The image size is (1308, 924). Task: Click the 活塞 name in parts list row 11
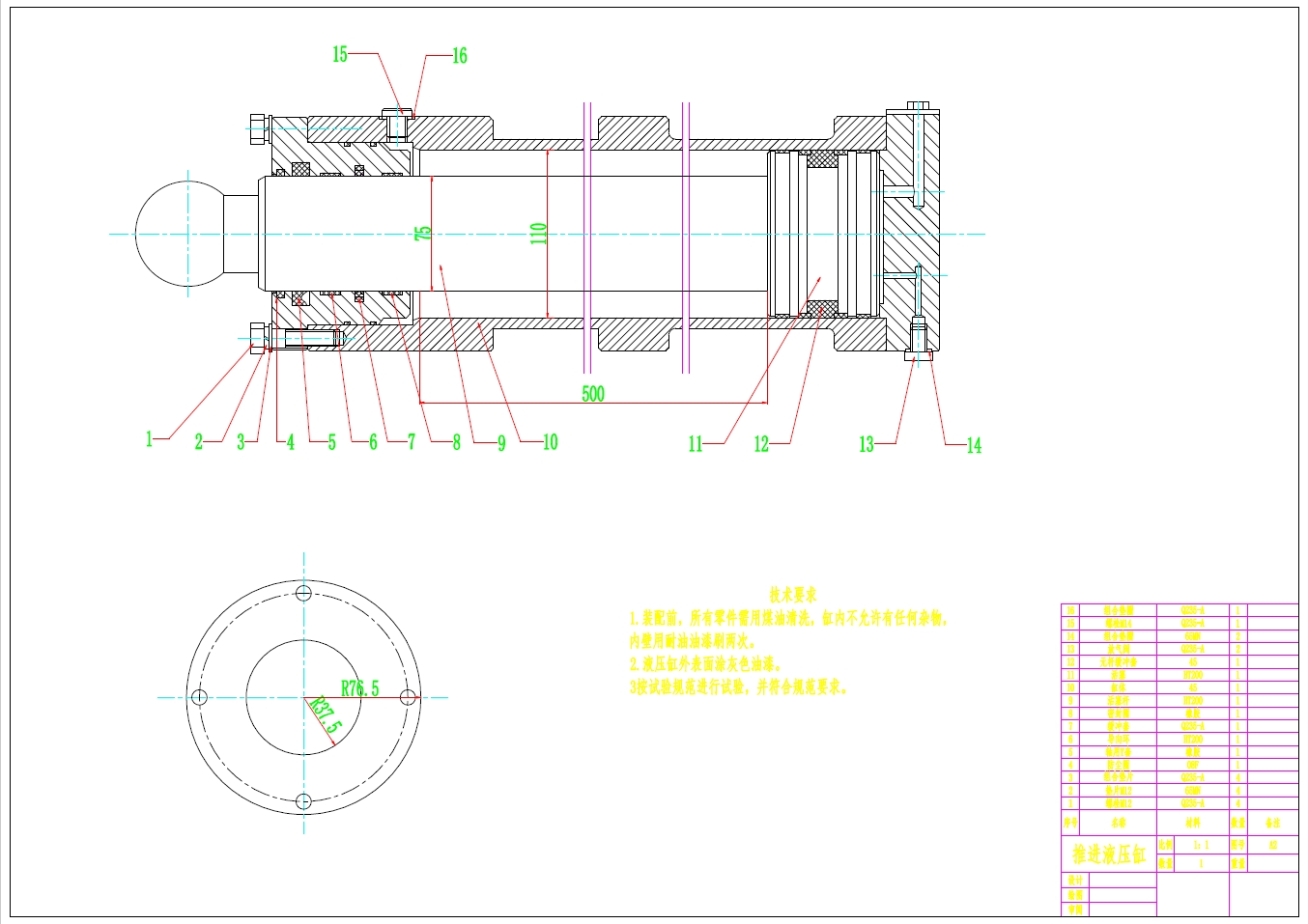[x=1119, y=675]
